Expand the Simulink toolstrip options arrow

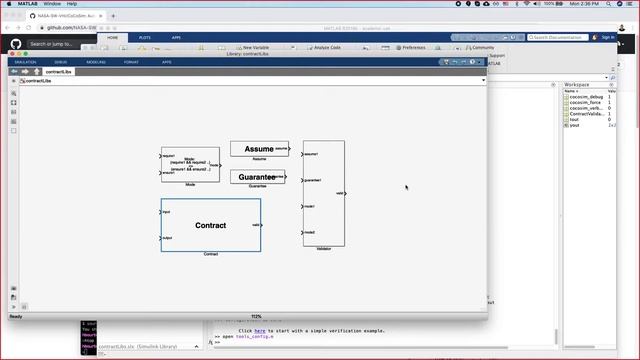(480, 62)
